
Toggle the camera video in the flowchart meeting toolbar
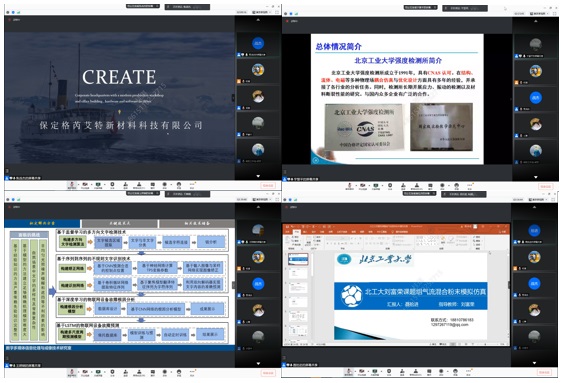pyautogui.click(x=85, y=371)
